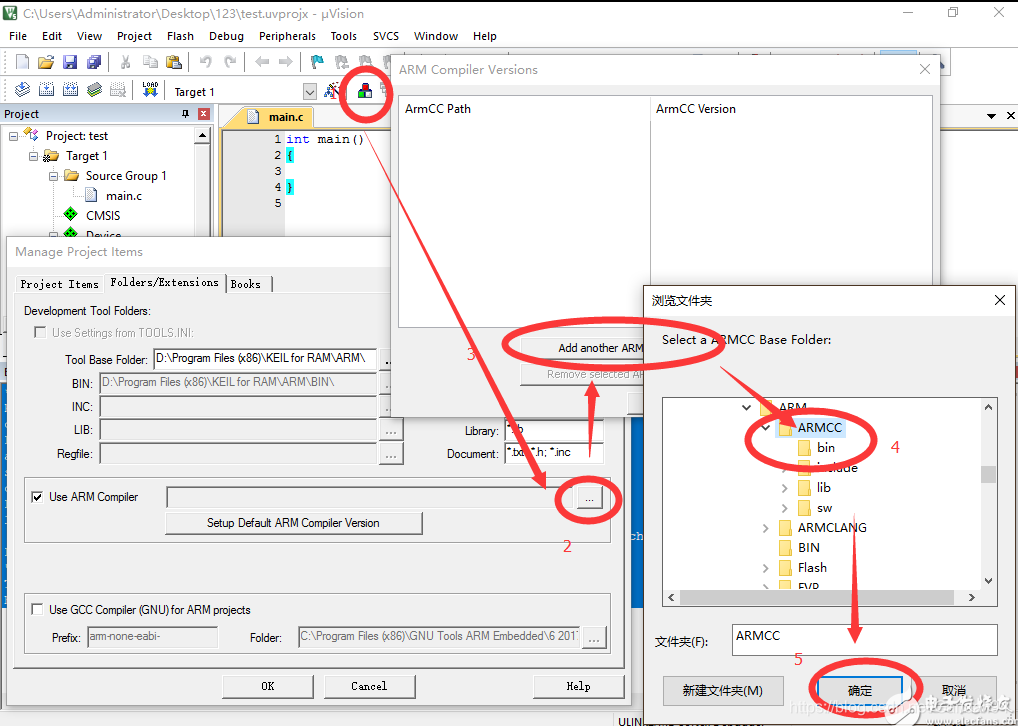The width and height of the screenshot is (1018, 726).
Task: Open batch build icon
Action: pos(94,90)
